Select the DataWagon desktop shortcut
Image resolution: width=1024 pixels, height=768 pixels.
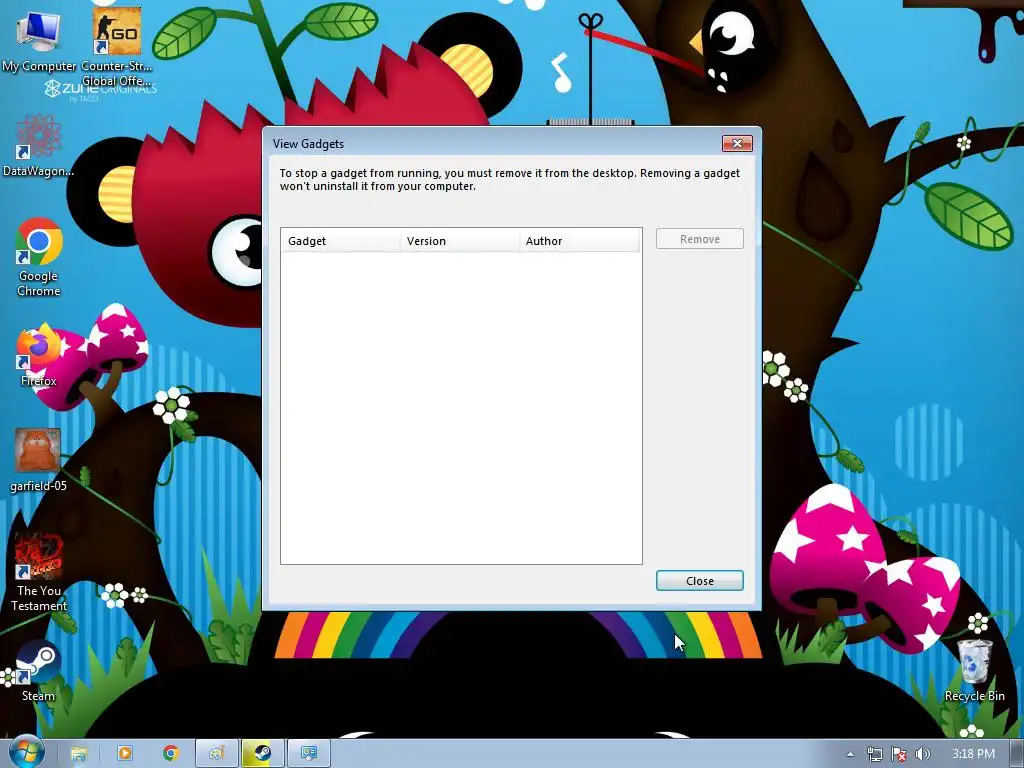click(x=39, y=146)
